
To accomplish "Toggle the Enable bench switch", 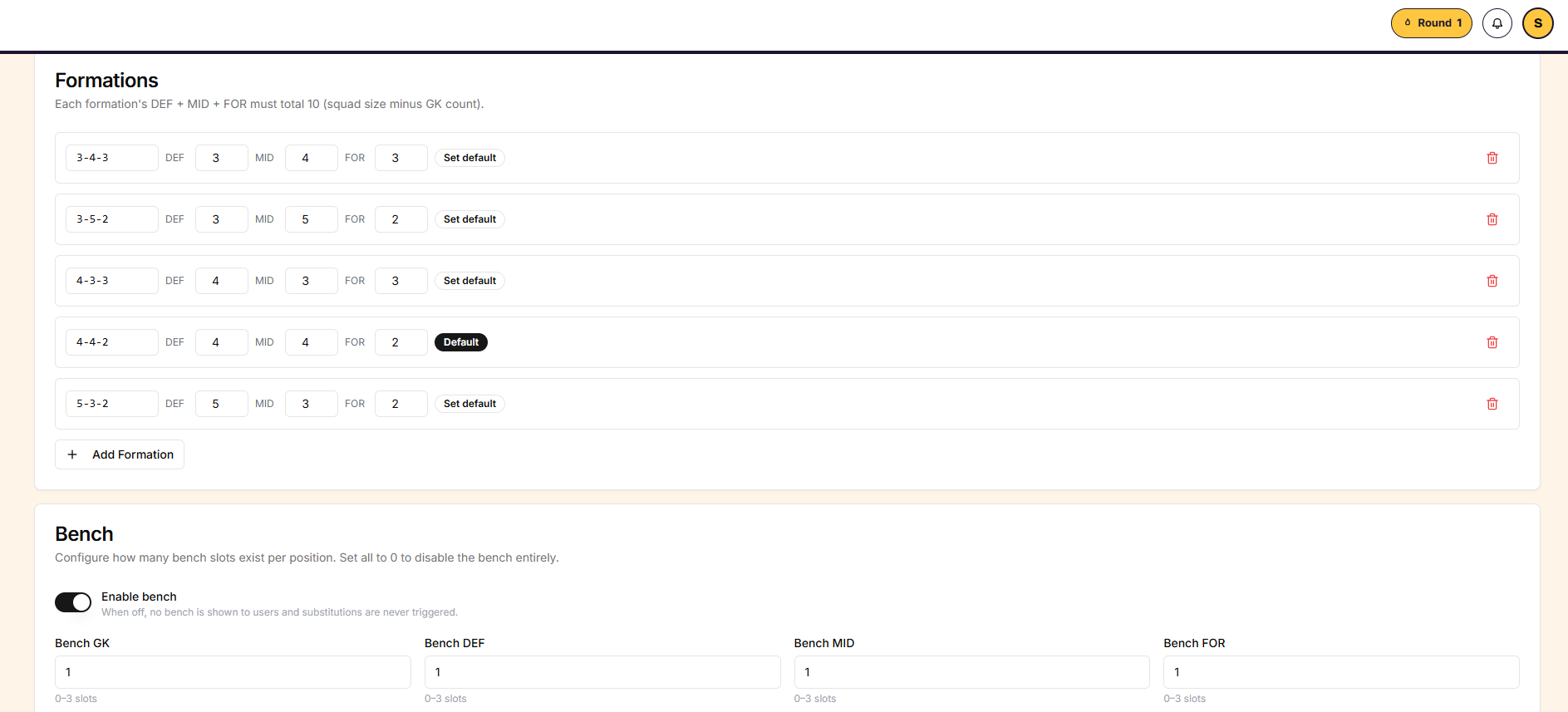I will [x=73, y=602].
